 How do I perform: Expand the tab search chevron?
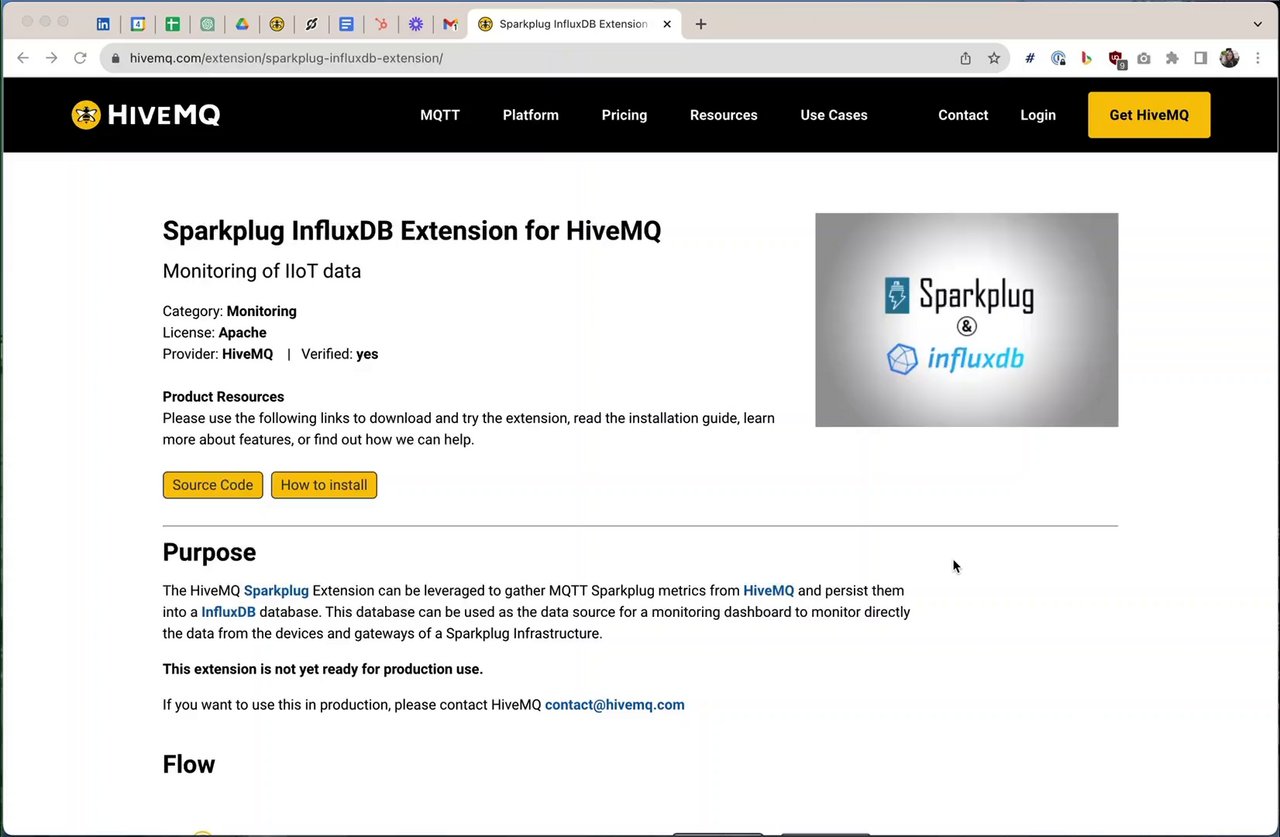(1257, 24)
